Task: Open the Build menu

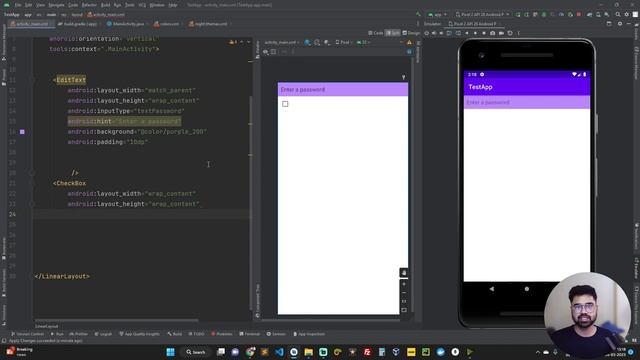Action: 105,5
